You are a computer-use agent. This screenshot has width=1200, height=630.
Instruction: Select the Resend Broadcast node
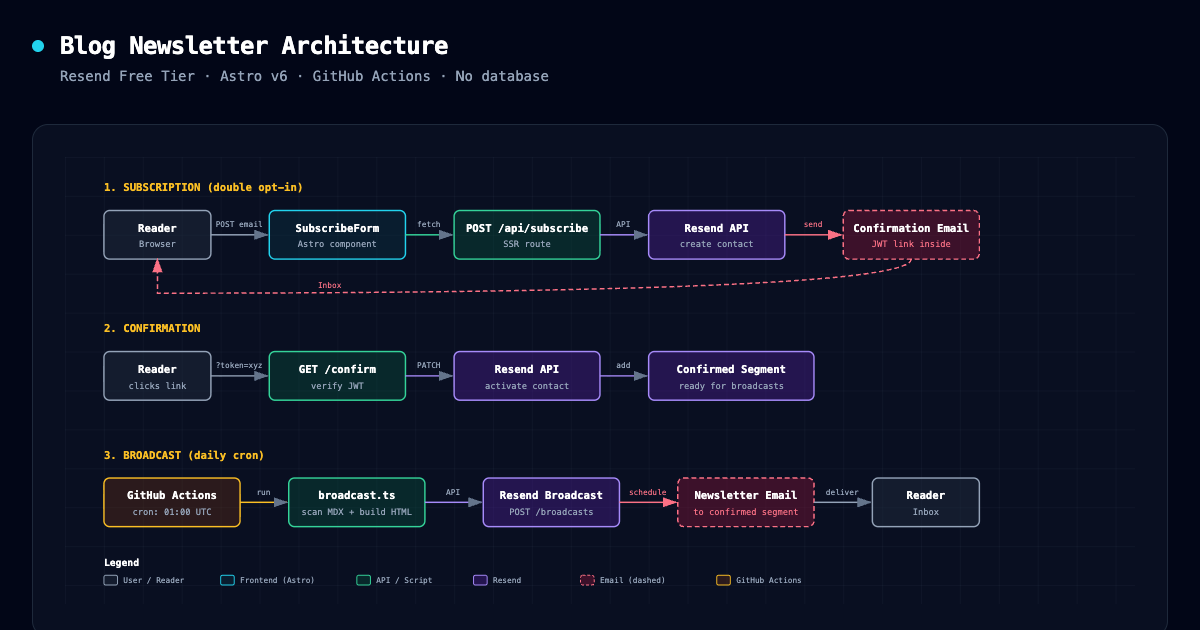(x=551, y=502)
